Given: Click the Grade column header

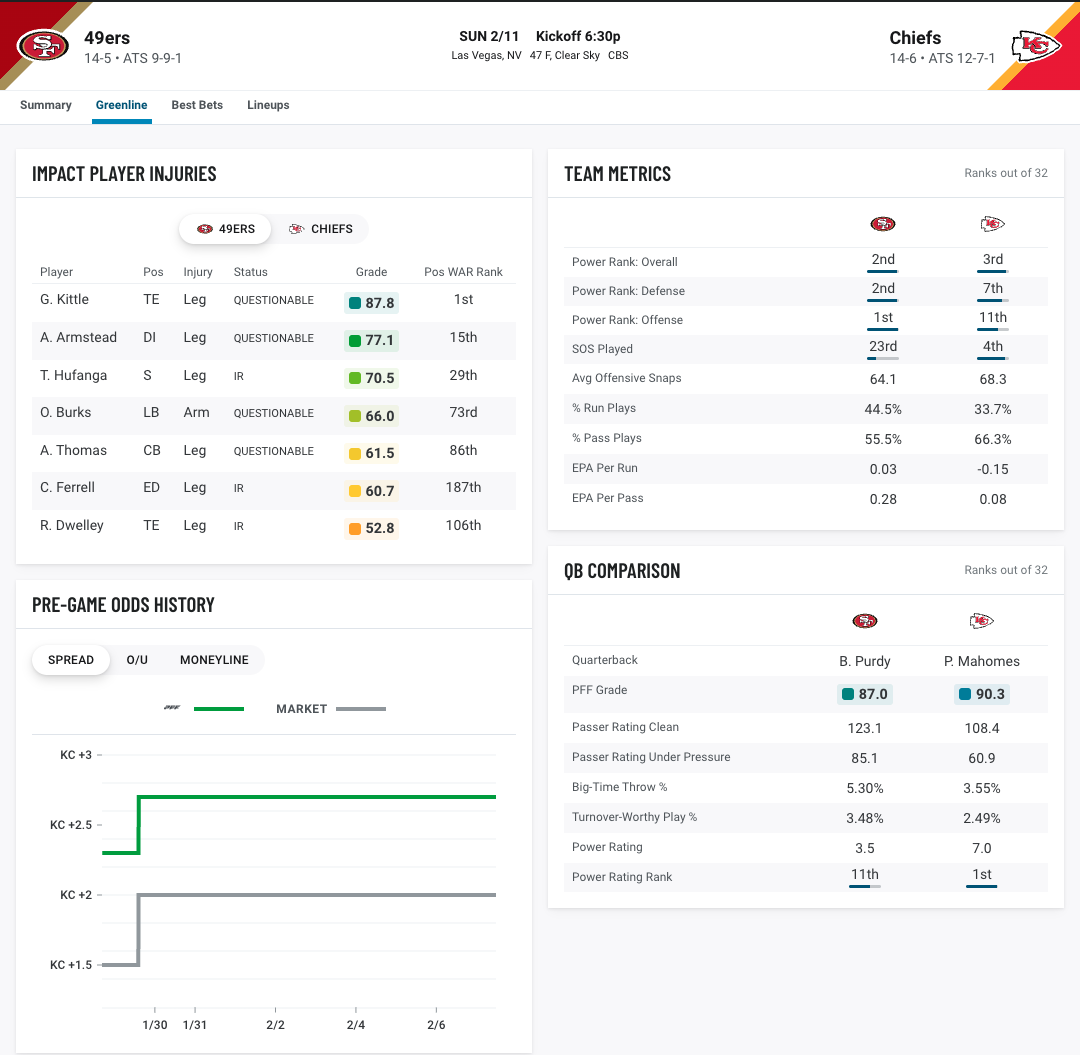Looking at the screenshot, I should (371, 272).
